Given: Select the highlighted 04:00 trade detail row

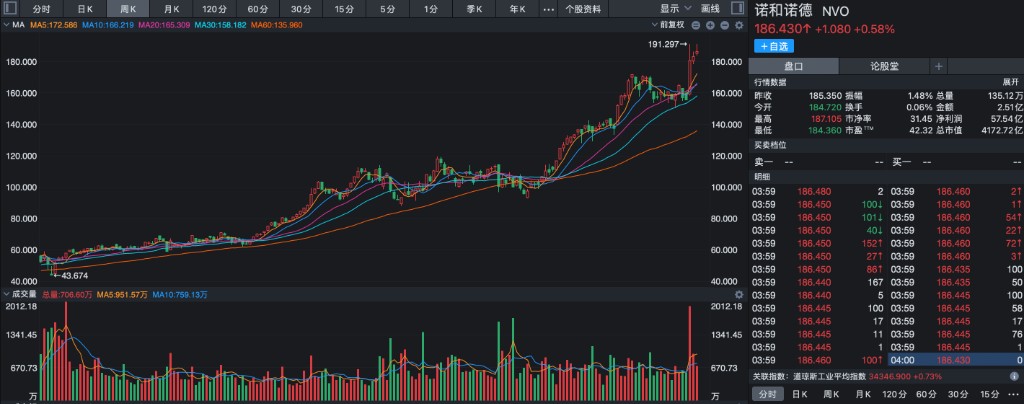Looking at the screenshot, I should pyautogui.click(x=957, y=359).
